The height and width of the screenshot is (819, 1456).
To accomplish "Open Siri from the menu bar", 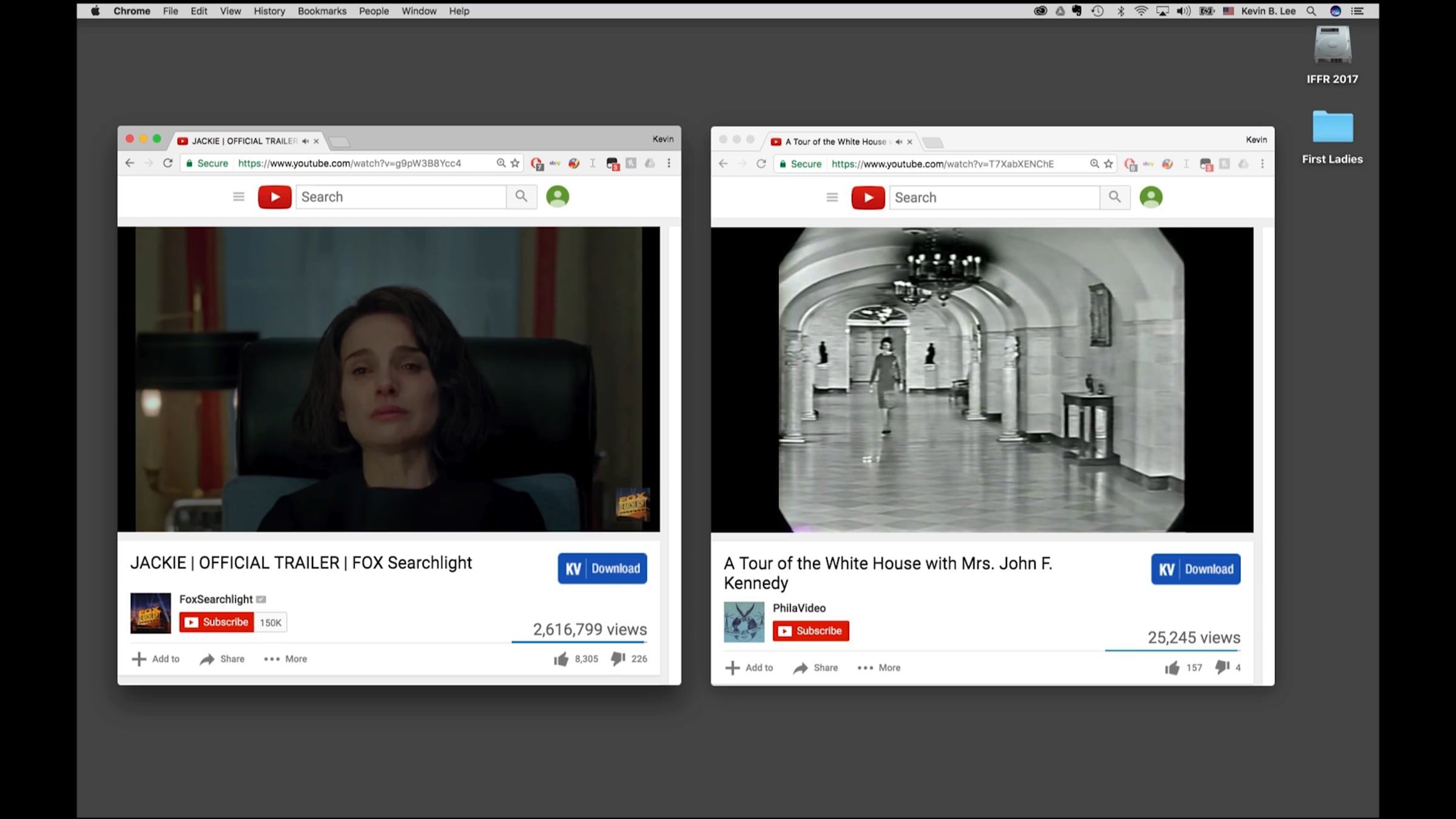I will click(1335, 11).
